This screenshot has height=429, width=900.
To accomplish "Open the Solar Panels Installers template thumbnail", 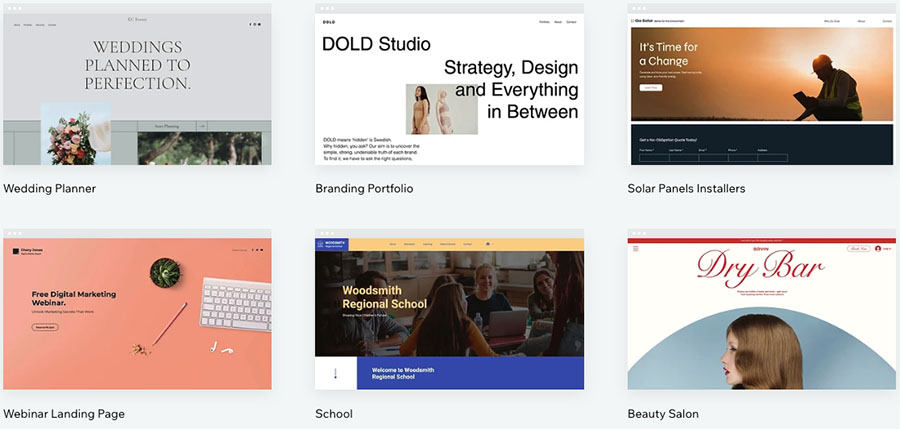I will point(762,84).
